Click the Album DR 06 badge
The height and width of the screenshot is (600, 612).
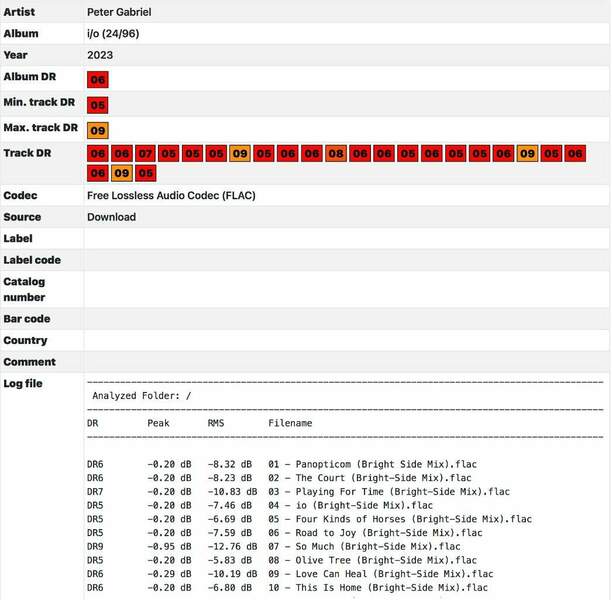pos(98,80)
